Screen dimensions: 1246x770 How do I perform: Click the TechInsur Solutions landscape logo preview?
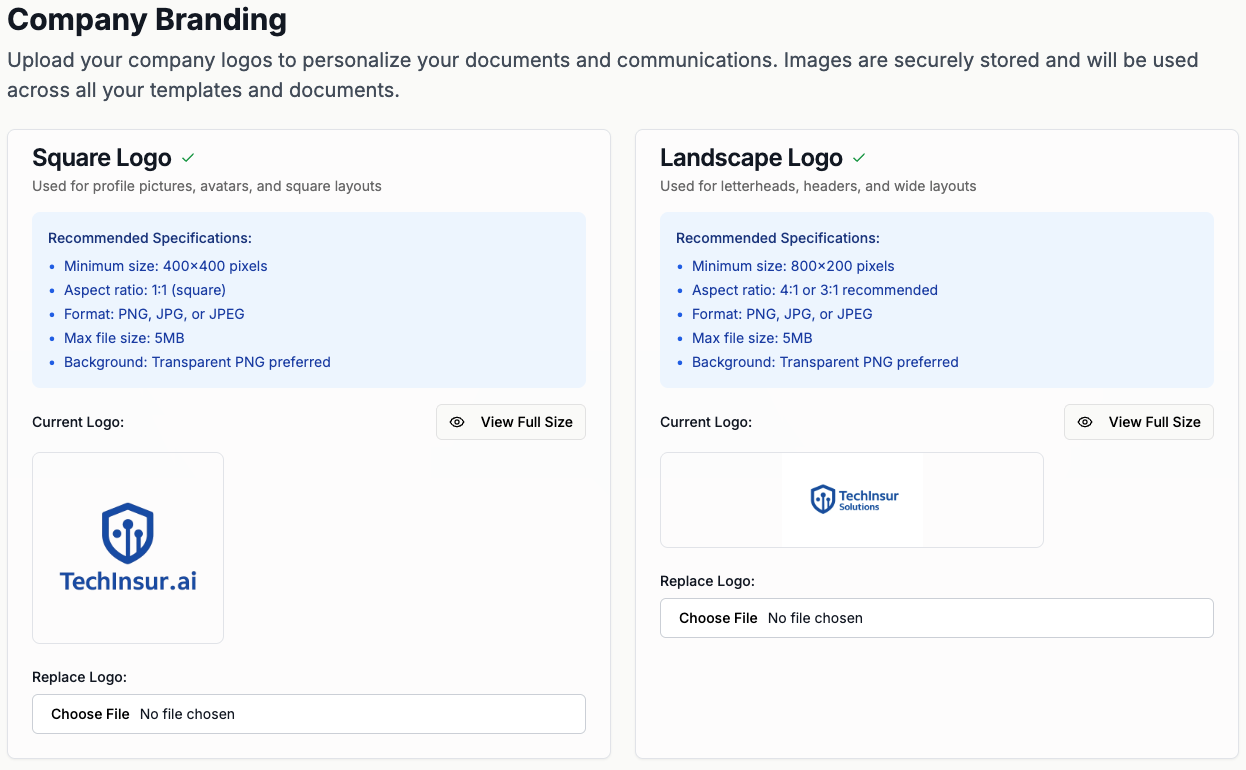point(852,500)
